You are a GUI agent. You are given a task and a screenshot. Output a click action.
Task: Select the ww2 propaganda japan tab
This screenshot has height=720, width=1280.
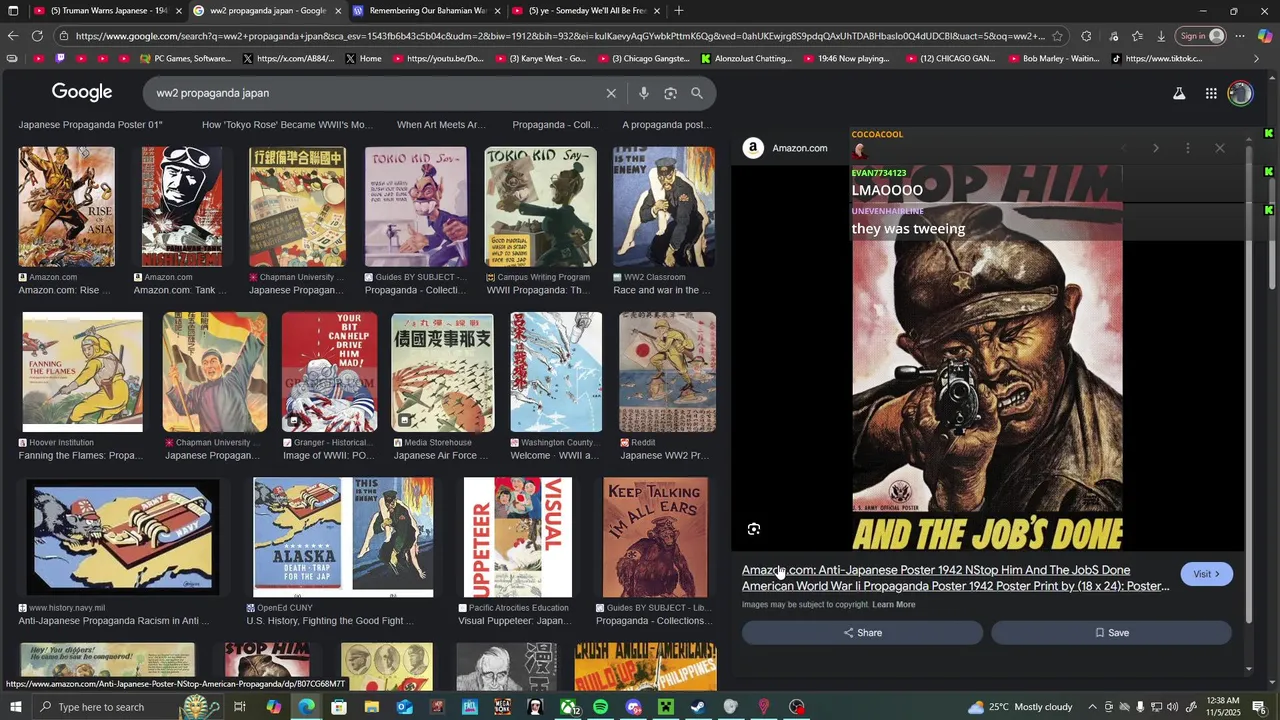[x=267, y=11]
